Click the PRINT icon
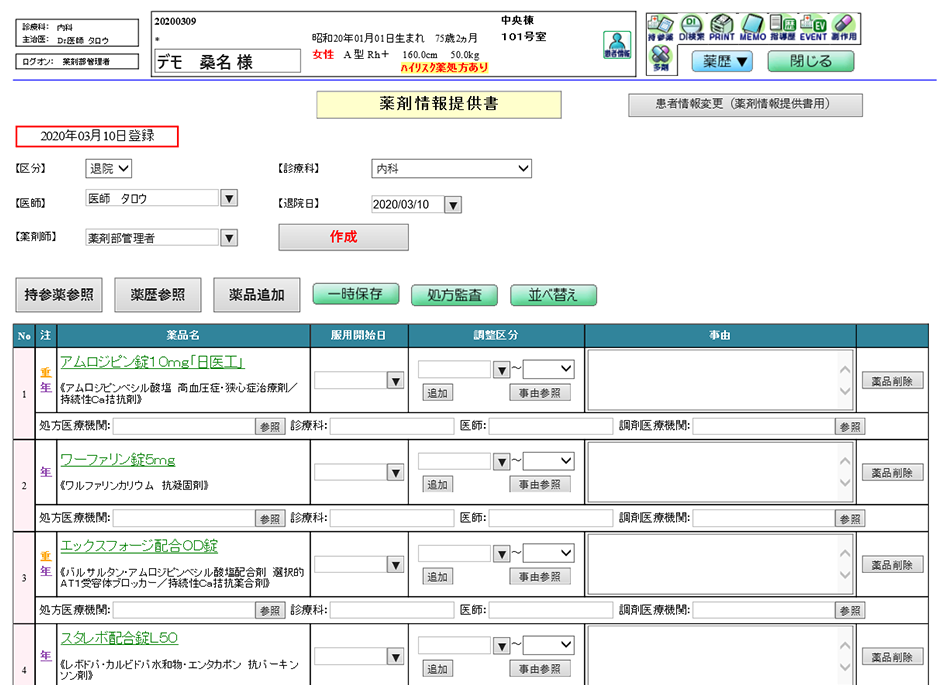 (722, 28)
